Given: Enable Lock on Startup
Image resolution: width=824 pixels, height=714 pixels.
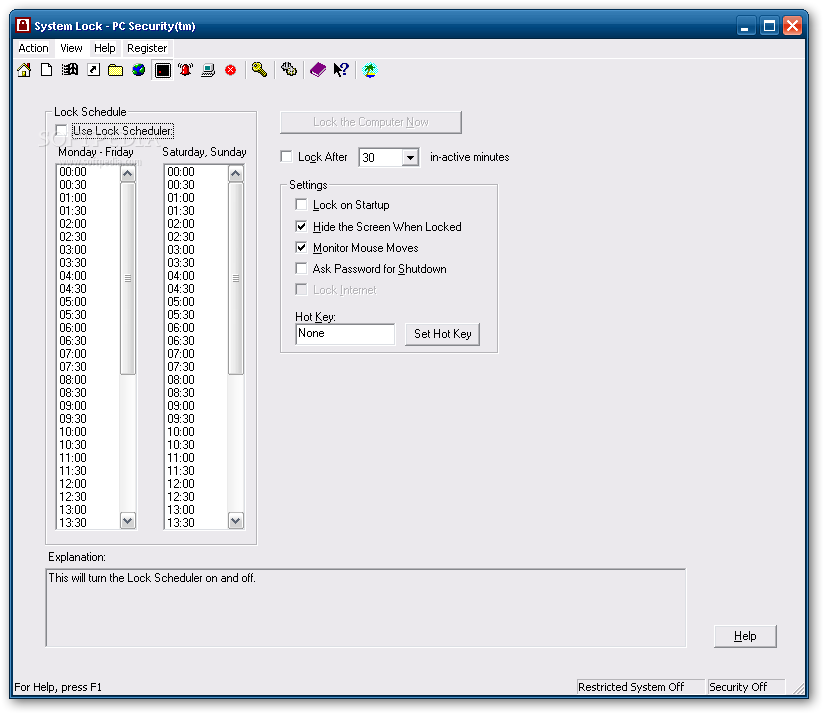Looking at the screenshot, I should click(301, 204).
